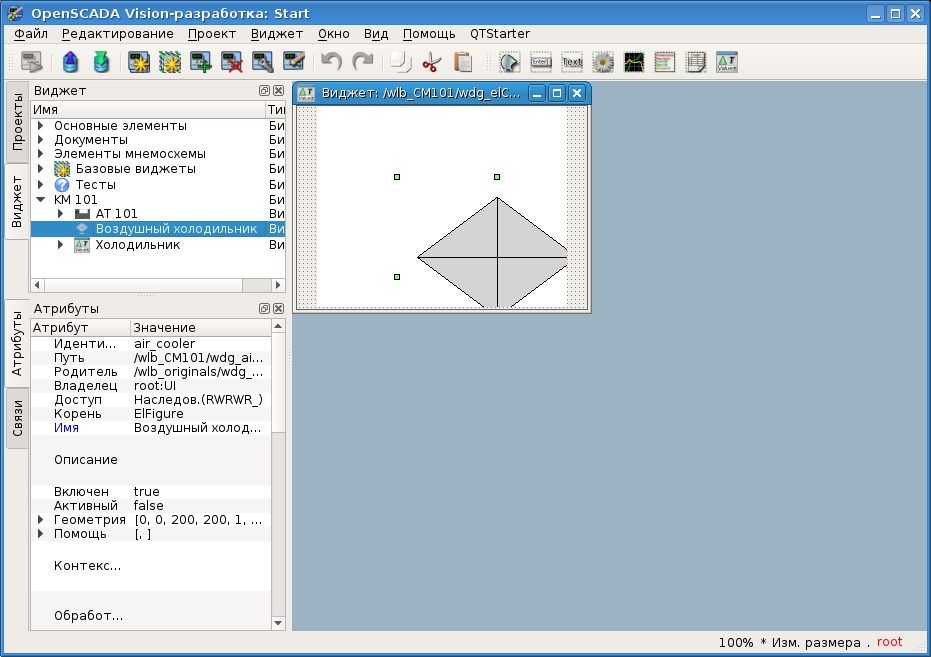Click the Undo arrow in toolbar
This screenshot has height=657, width=931.
click(x=331, y=62)
